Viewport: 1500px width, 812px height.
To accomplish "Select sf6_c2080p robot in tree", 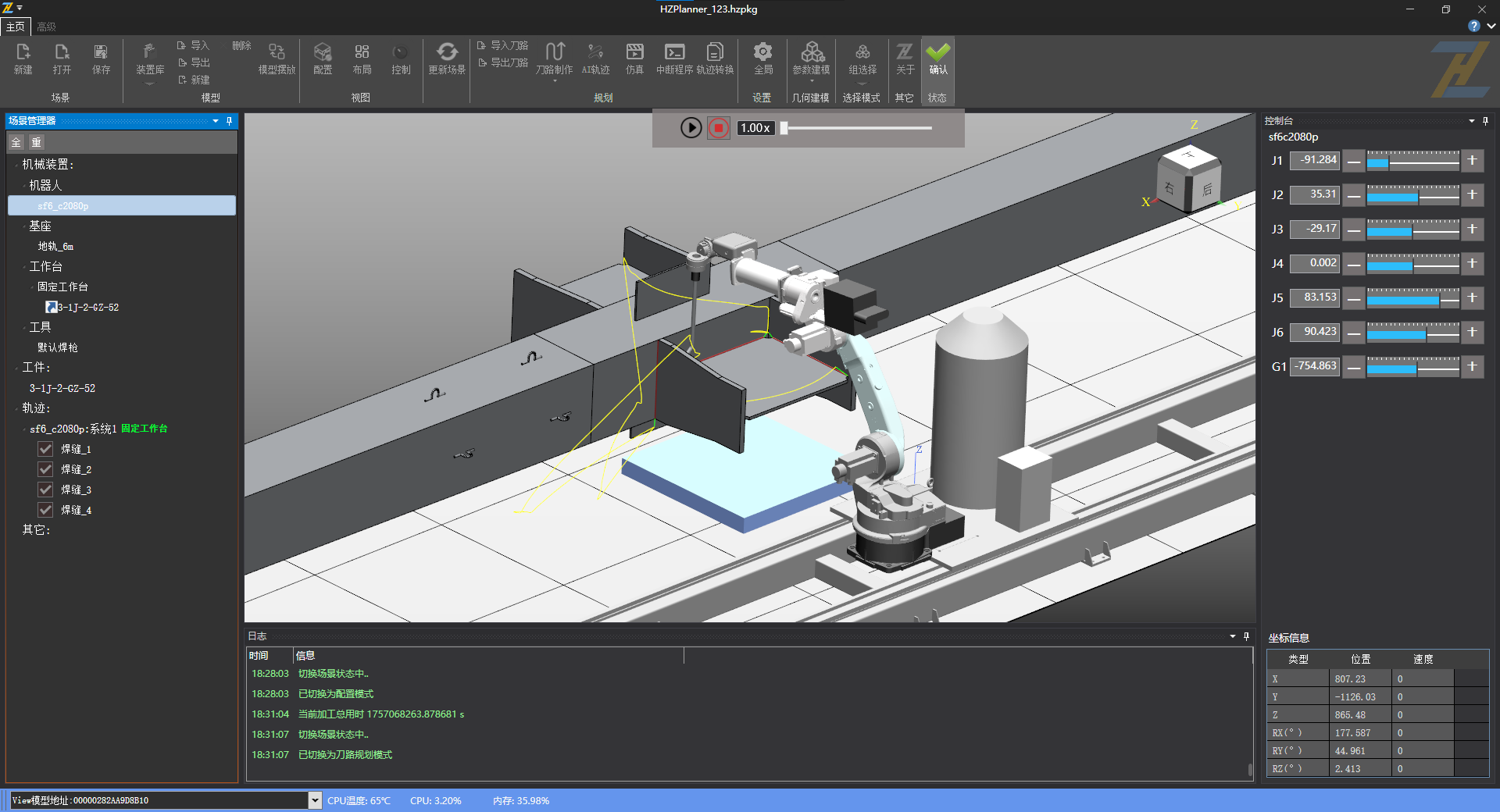I will click(122, 205).
